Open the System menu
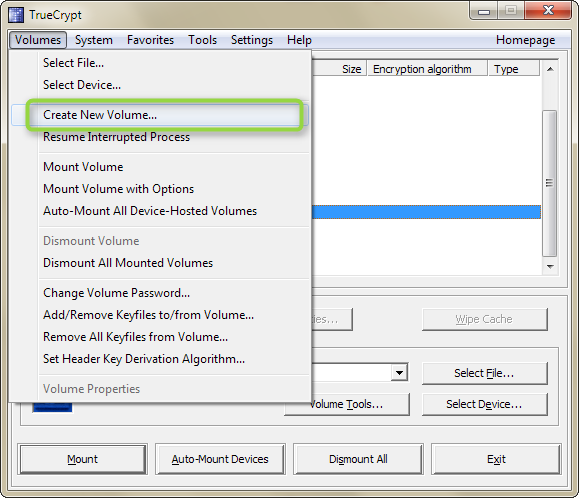The image size is (579, 498). coord(94,40)
